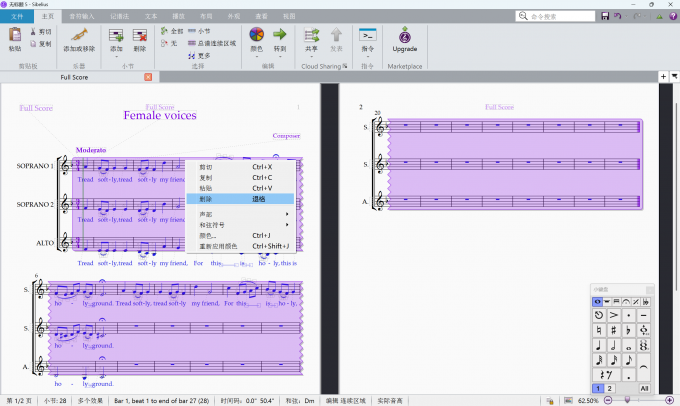Image resolution: width=680 pixels, height=406 pixels.
Task: Click the accent (>) key on the keypad
Action: point(614,315)
